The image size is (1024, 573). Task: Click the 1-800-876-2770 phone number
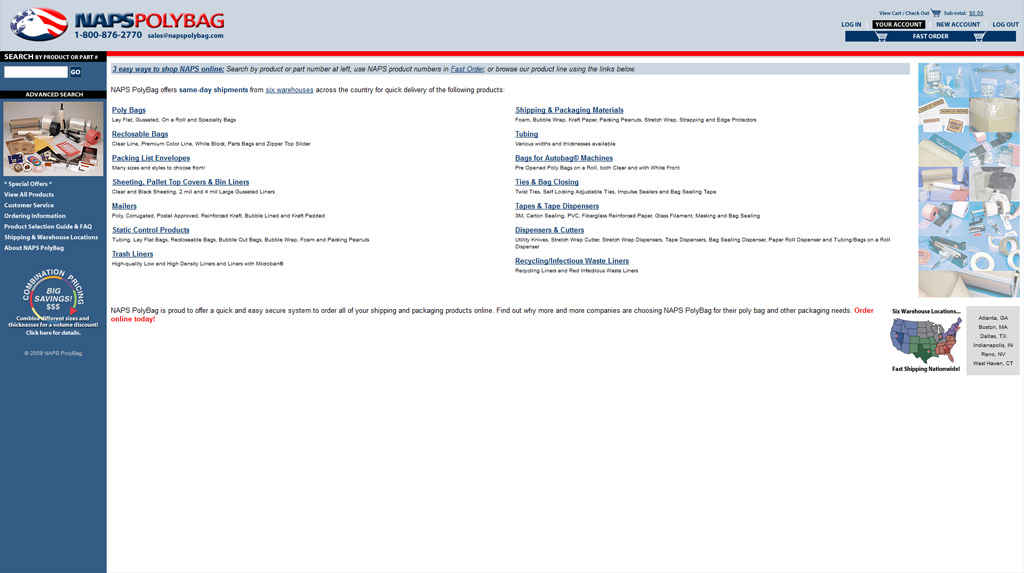[x=108, y=35]
